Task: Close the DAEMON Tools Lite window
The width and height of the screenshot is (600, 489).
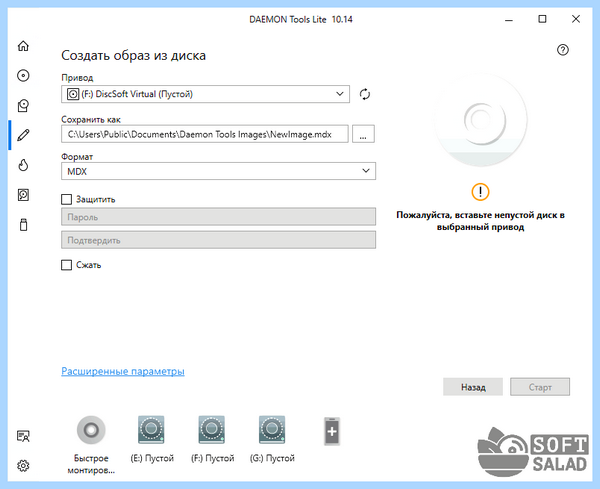Action: point(576,19)
